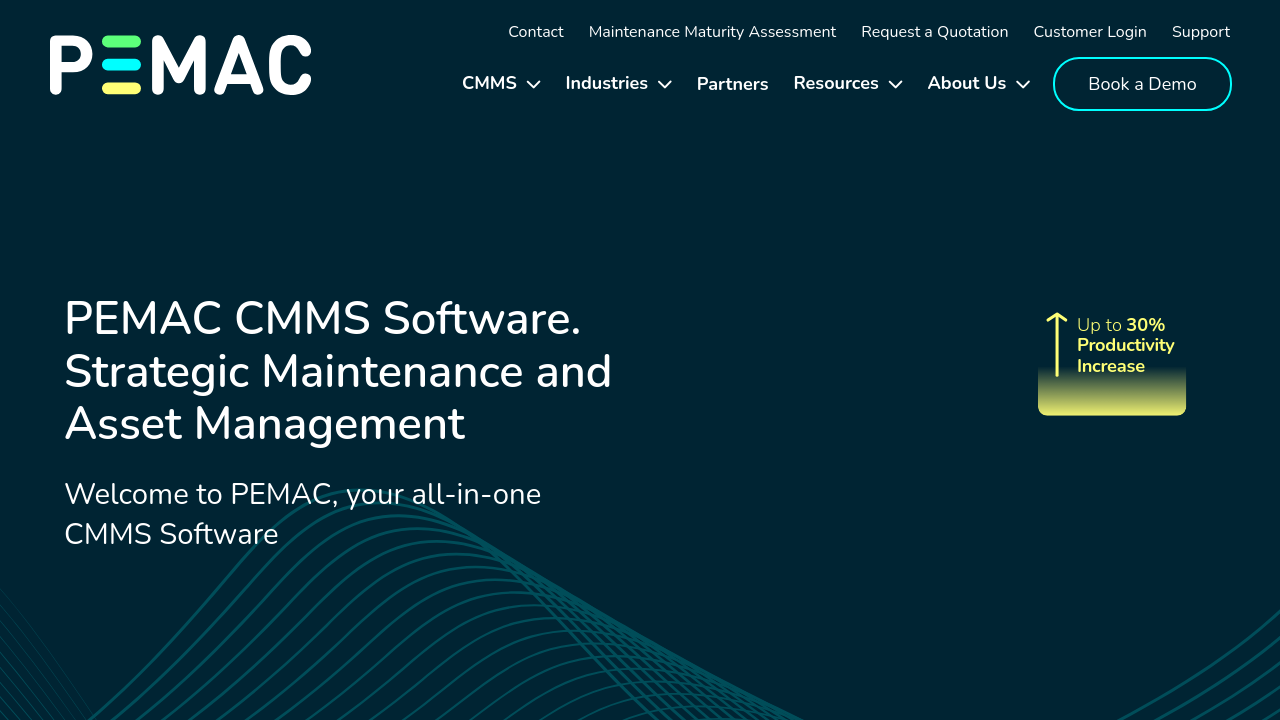Image resolution: width=1280 pixels, height=720 pixels.
Task: Click the chevron arrow beside CMMS
Action: [534, 84]
